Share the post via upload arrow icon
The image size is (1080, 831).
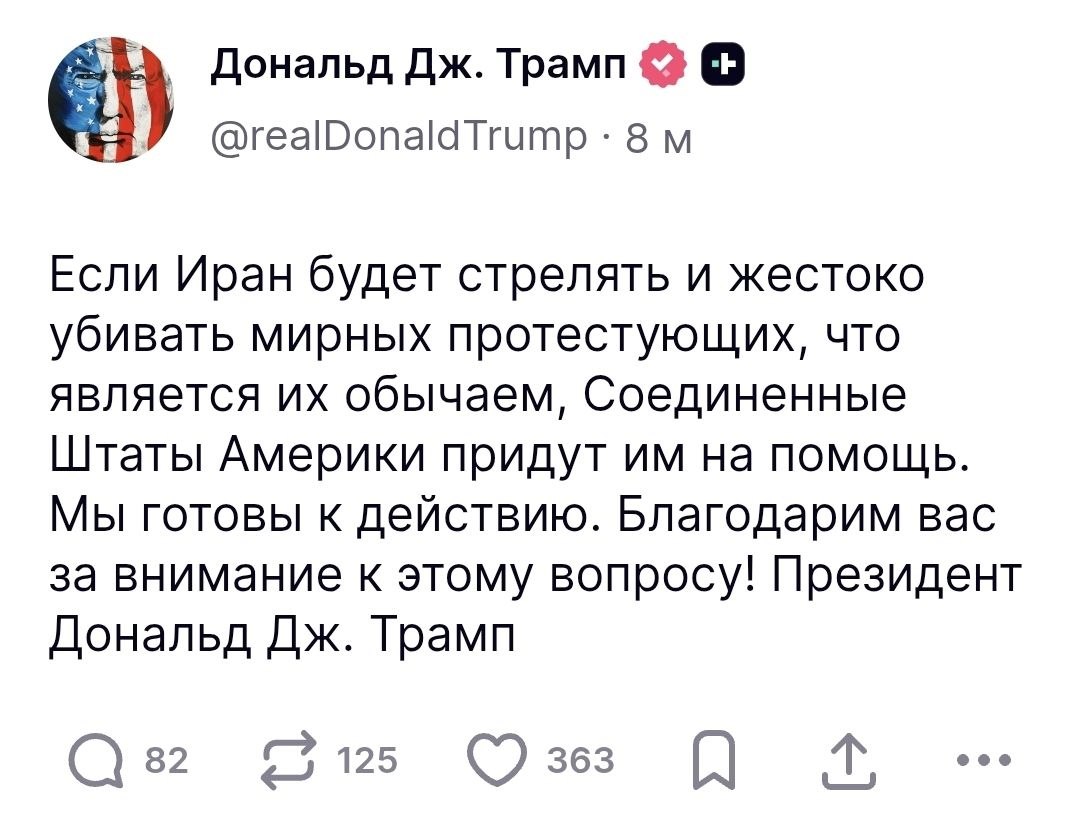(840, 762)
